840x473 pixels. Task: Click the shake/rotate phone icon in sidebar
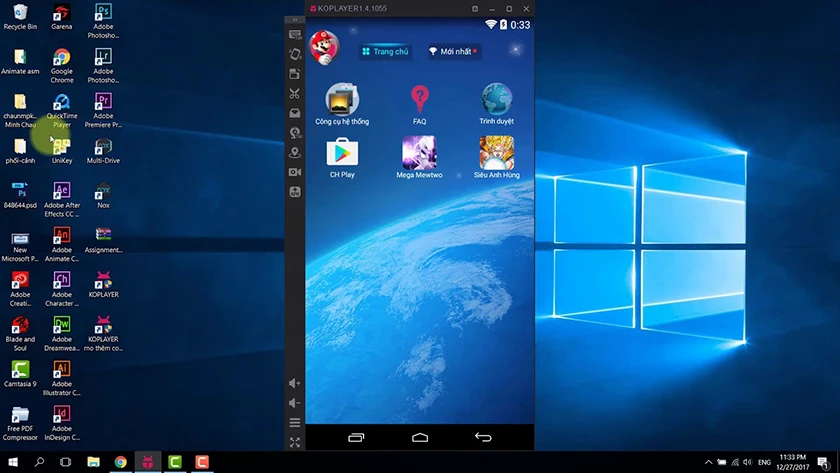(x=295, y=54)
